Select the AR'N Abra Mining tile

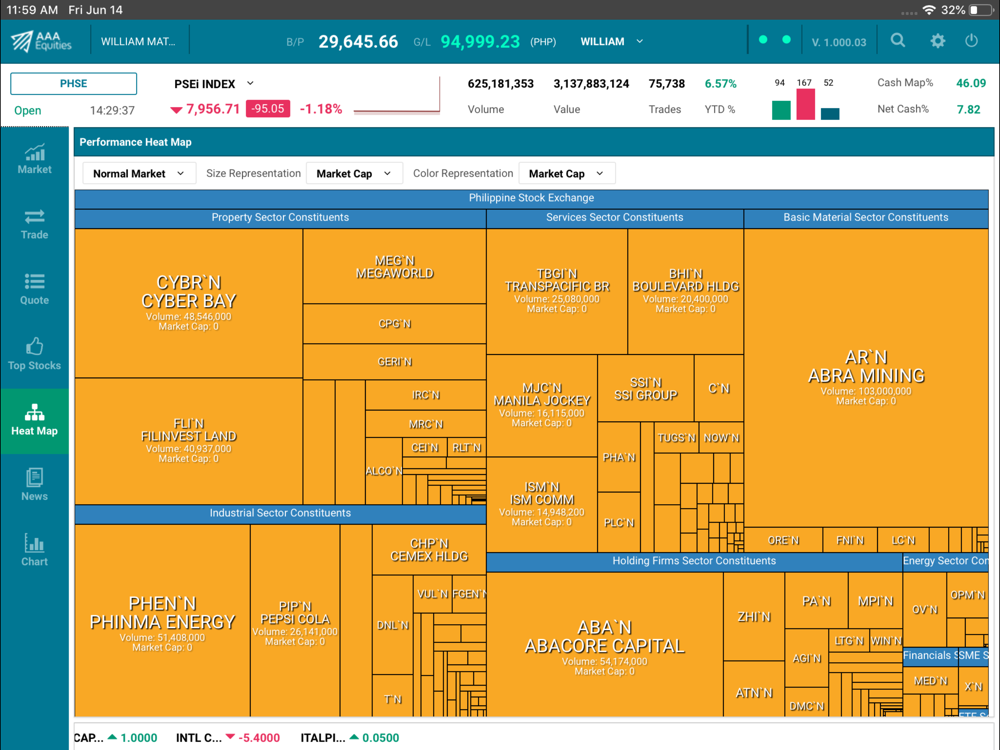(866, 378)
